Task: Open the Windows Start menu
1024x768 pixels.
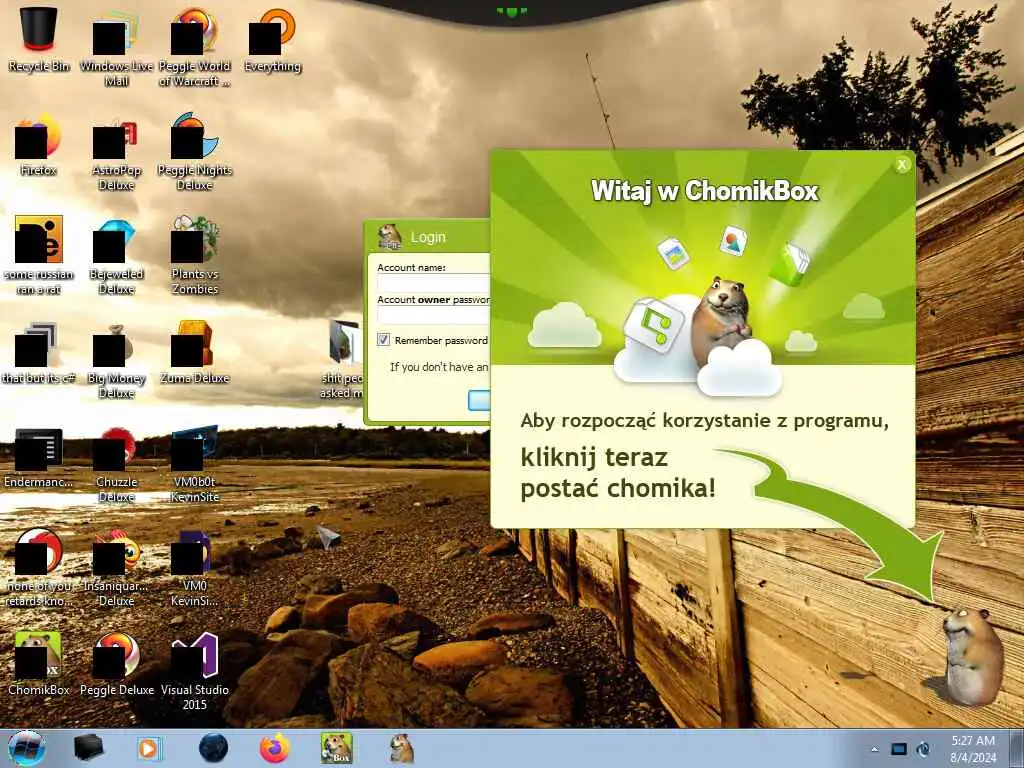Action: (x=27, y=748)
